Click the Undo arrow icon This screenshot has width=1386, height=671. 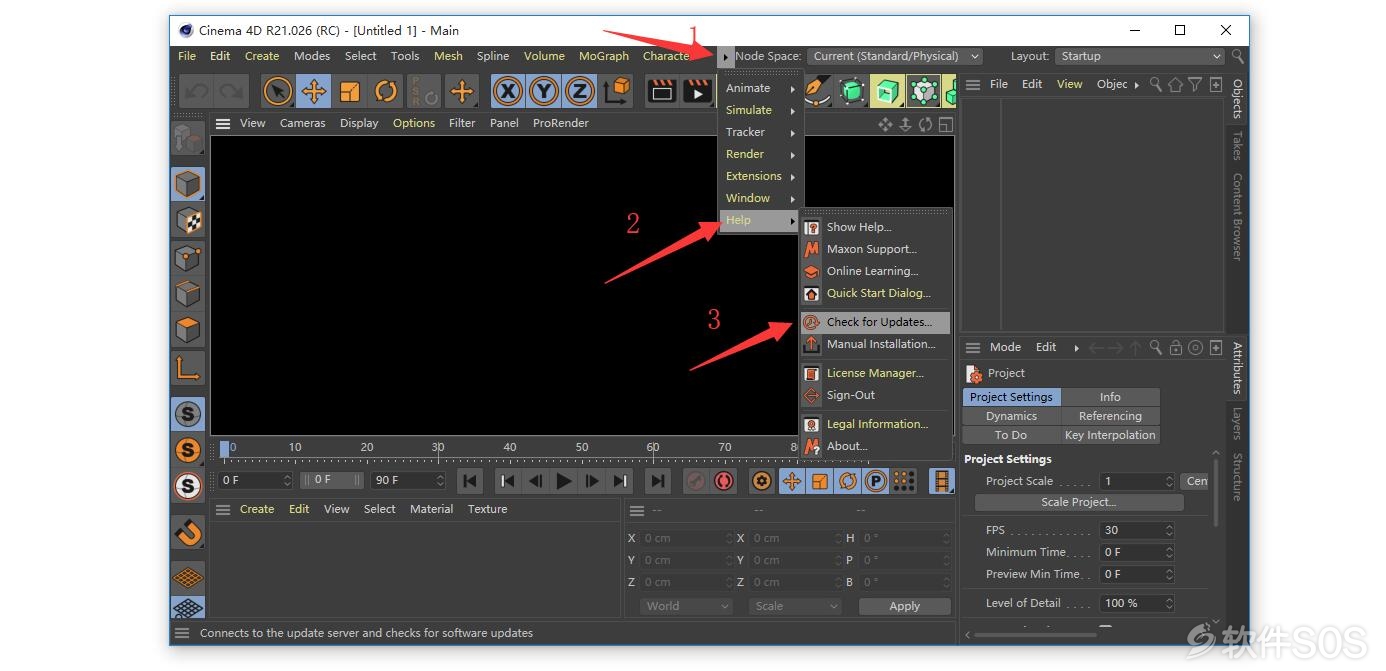point(196,92)
